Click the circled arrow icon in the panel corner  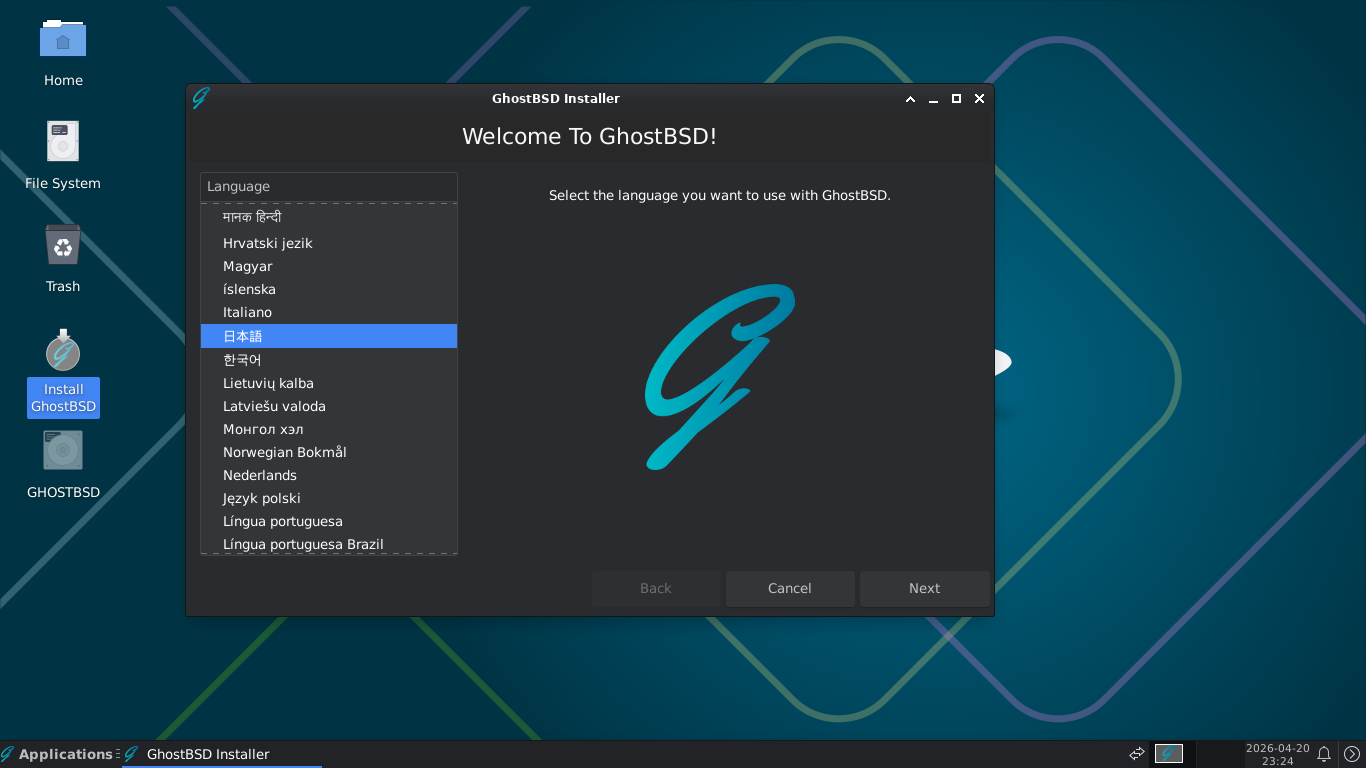click(1352, 754)
